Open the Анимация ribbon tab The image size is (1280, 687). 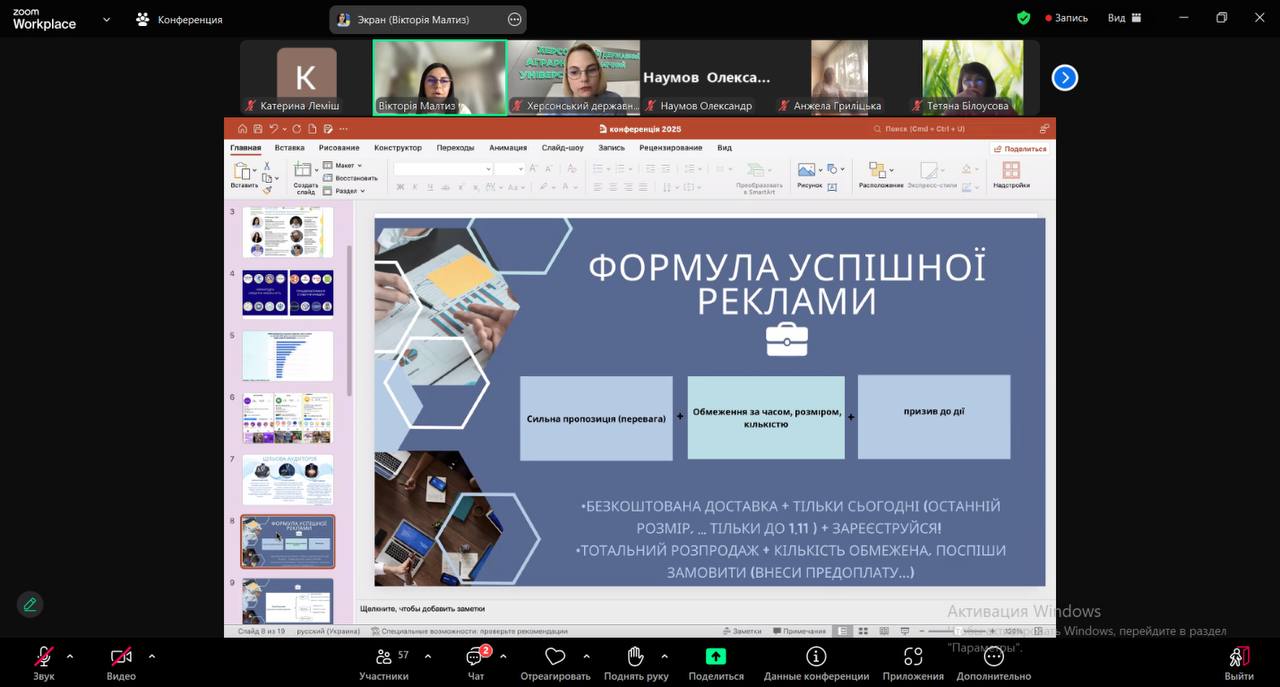[508, 148]
